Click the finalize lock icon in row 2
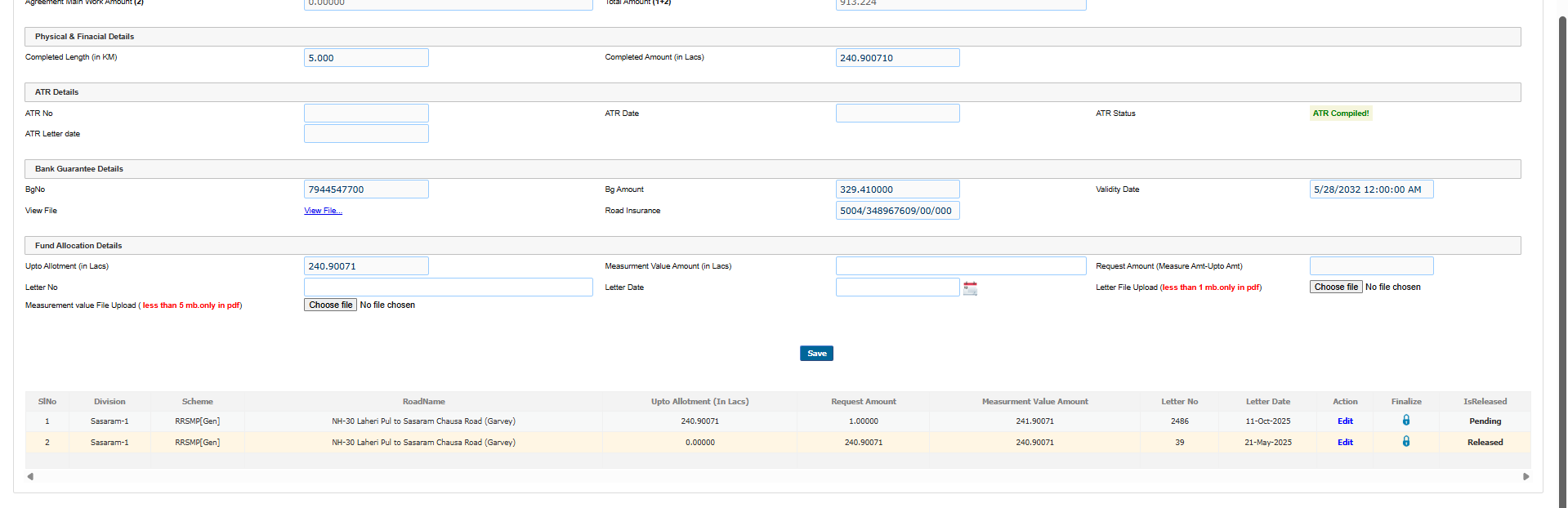Image resolution: width=1568 pixels, height=508 pixels. click(1405, 442)
